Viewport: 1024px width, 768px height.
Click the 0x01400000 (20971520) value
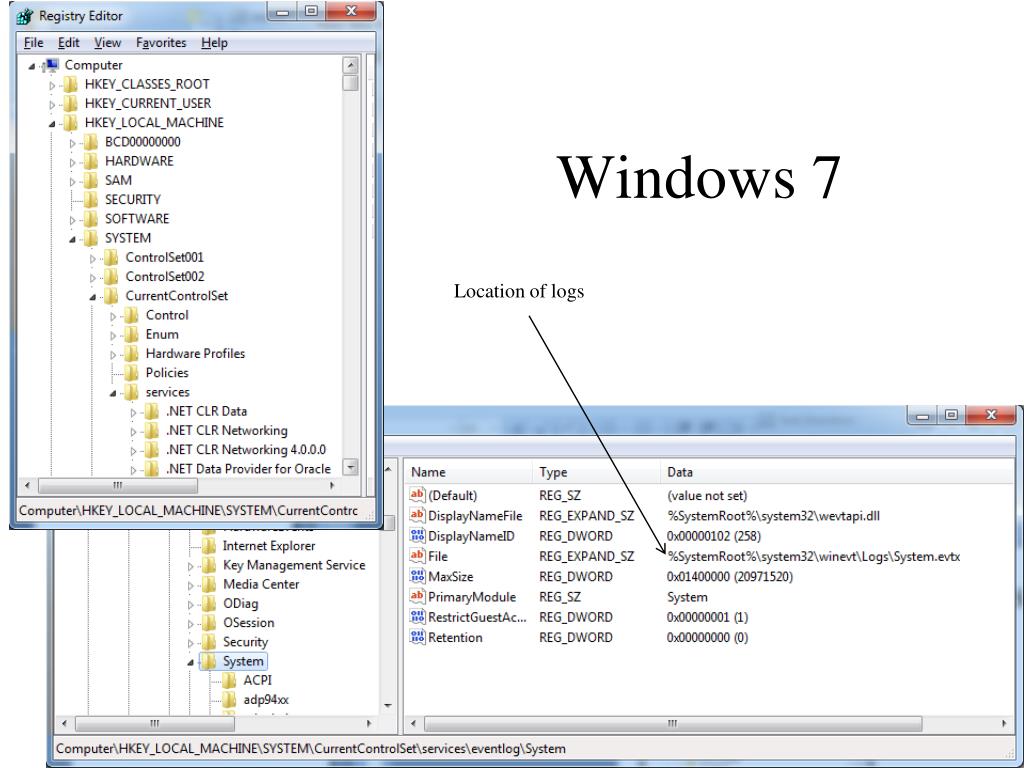click(x=729, y=577)
